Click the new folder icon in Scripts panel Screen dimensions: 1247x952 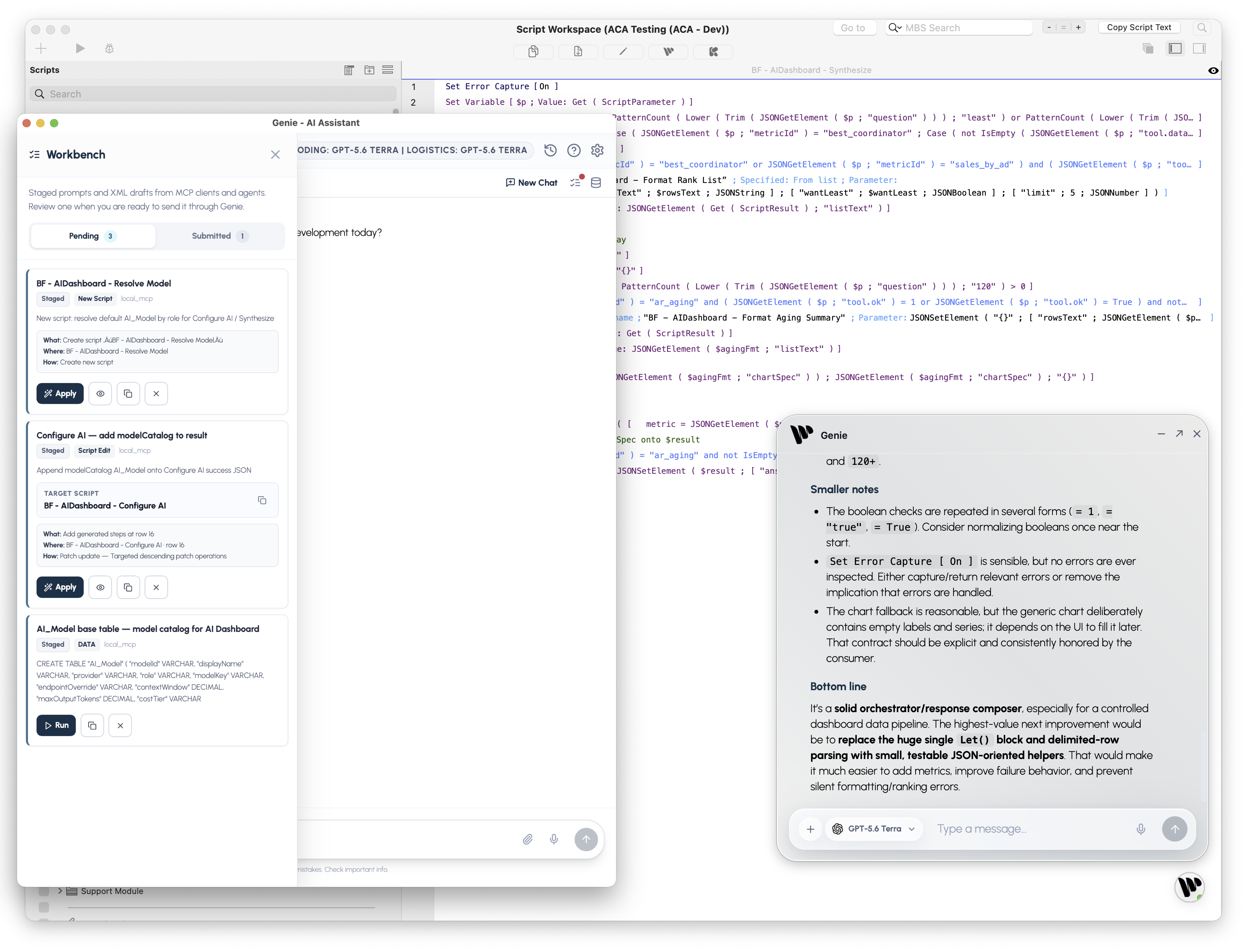coord(369,70)
